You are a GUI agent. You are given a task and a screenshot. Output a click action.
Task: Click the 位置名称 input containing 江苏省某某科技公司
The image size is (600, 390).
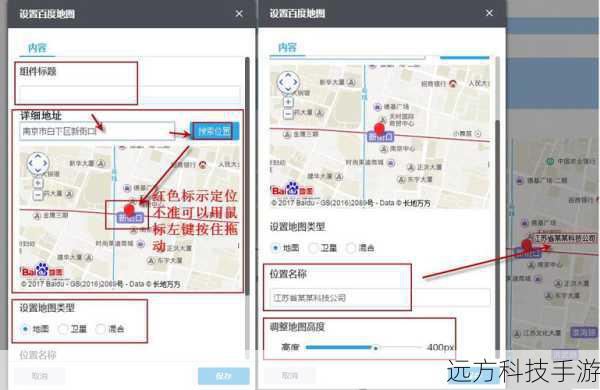381,297
